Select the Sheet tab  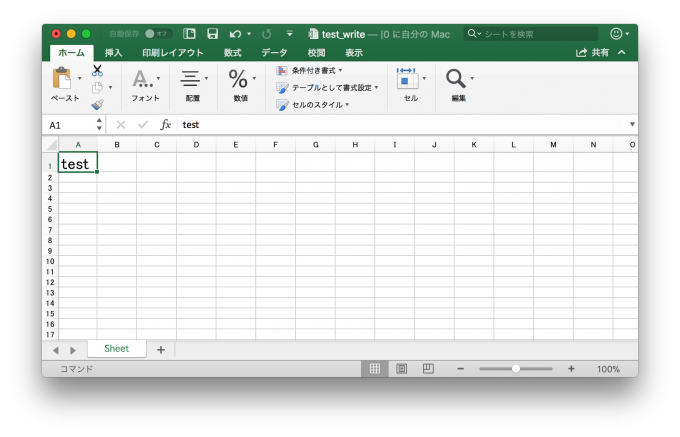pos(117,349)
